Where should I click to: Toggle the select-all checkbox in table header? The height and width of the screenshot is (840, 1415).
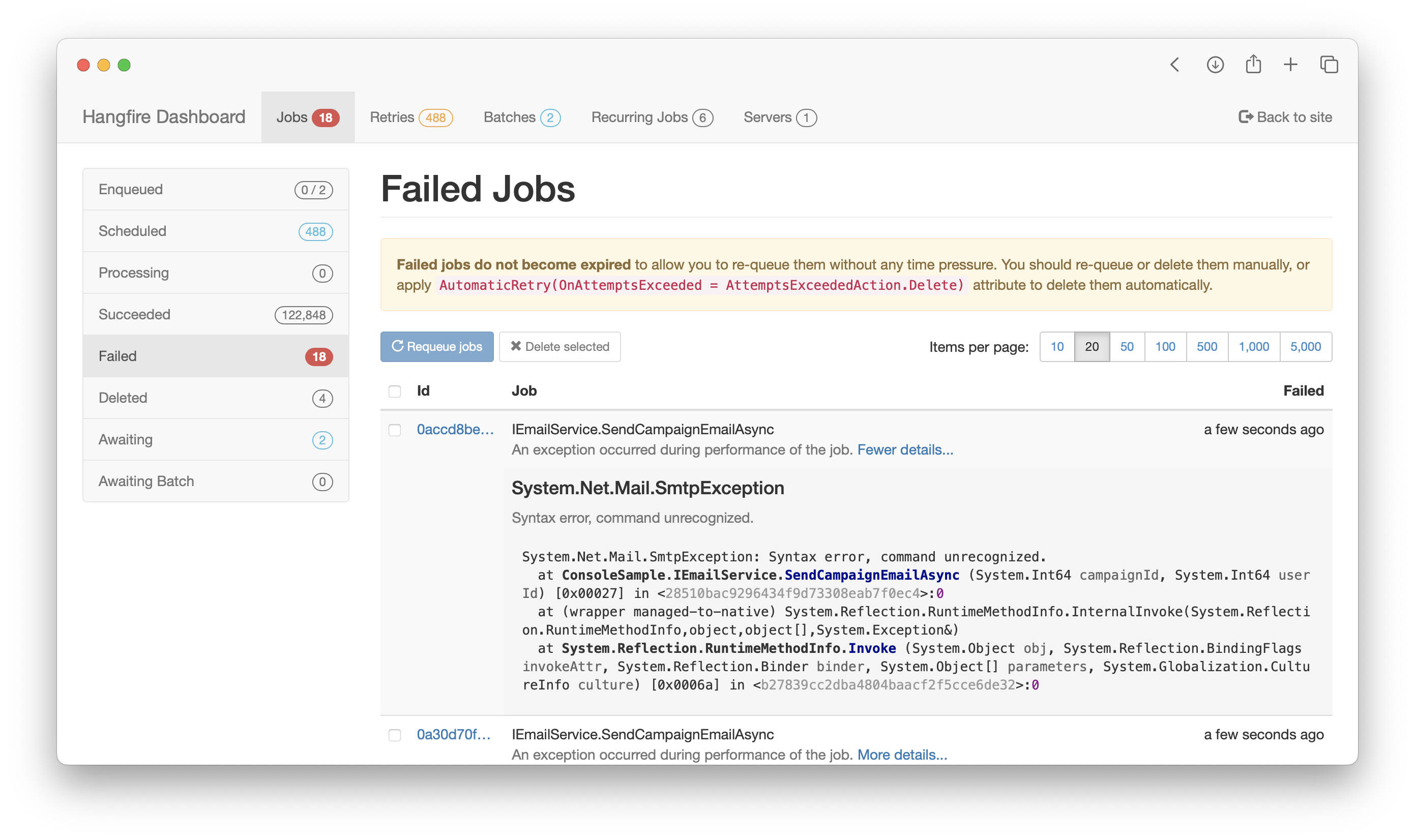[395, 391]
